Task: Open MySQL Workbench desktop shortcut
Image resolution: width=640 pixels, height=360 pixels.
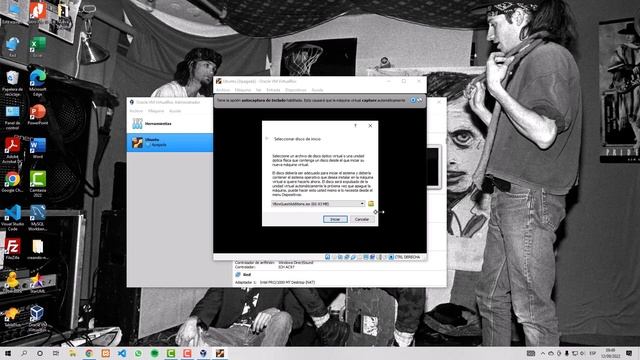Action: point(38,218)
